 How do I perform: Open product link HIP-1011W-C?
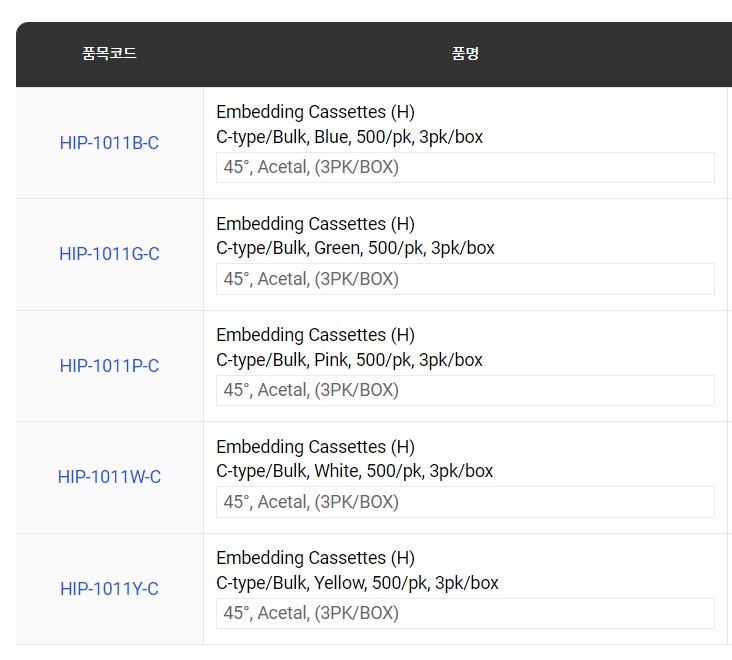[109, 477]
